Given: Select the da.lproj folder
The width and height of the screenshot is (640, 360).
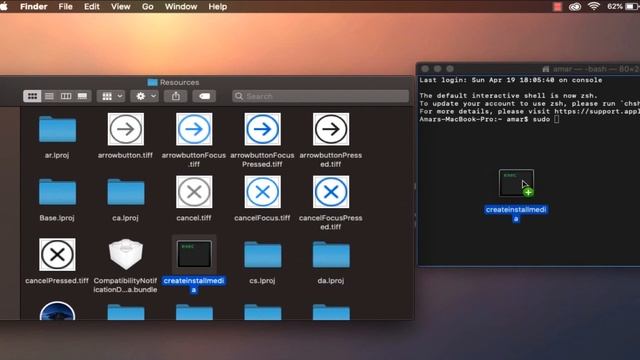Looking at the screenshot, I should point(331,255).
